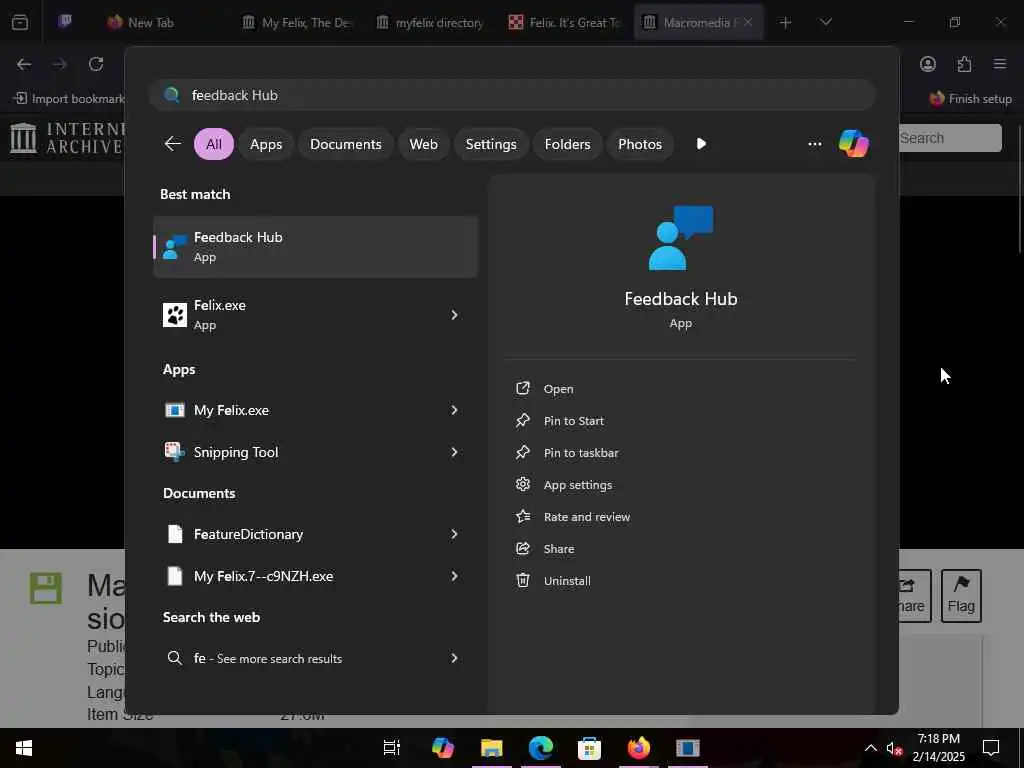
Task: Open File Explorer from the taskbar
Action: point(491,748)
